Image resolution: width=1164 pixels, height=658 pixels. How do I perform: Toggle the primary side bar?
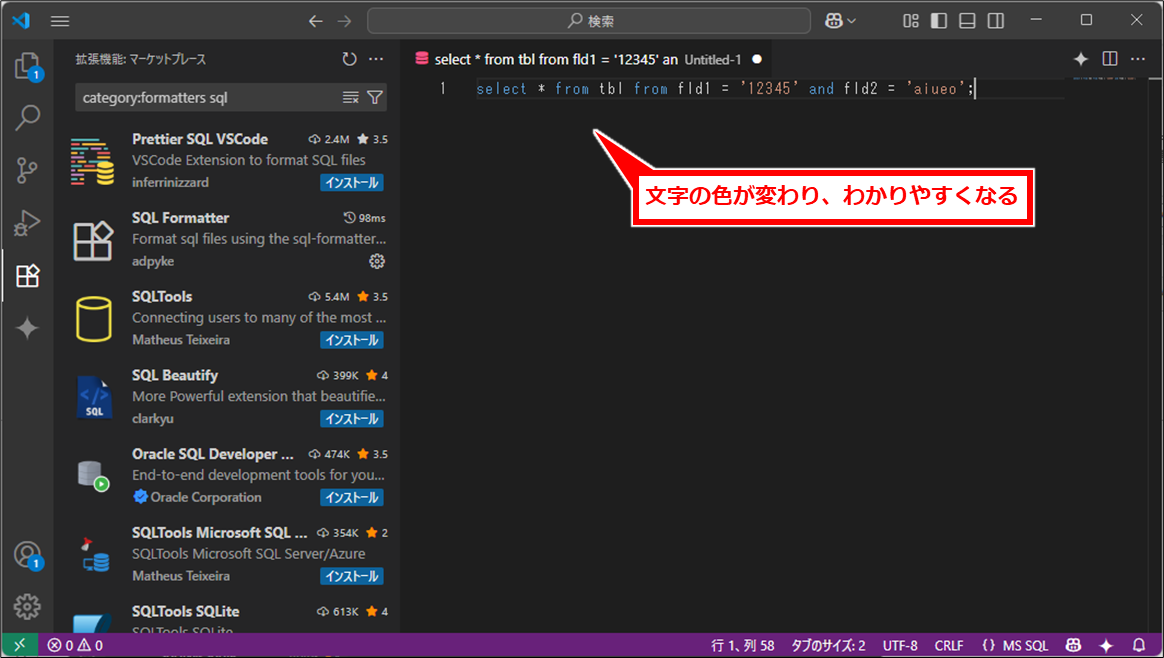939,21
